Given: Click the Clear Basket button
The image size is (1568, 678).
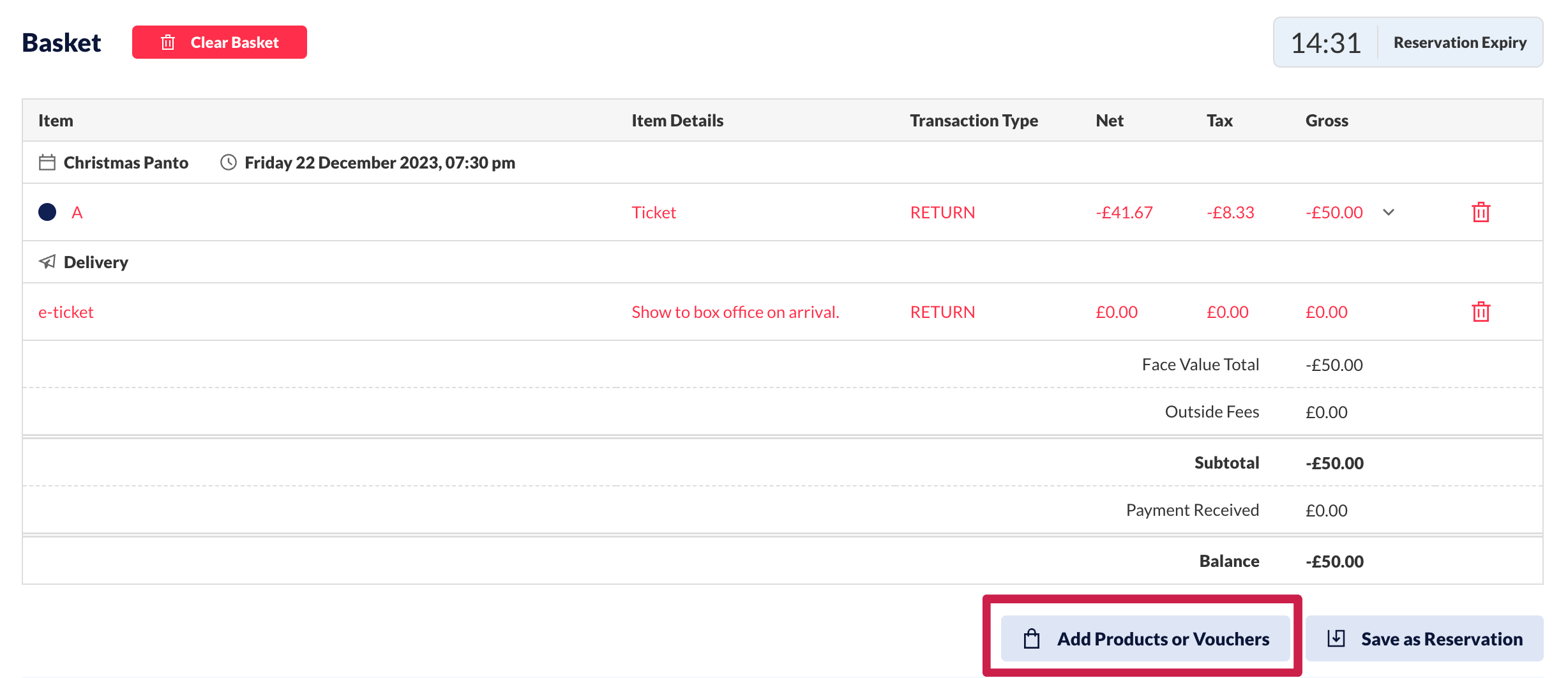Looking at the screenshot, I should (x=219, y=42).
